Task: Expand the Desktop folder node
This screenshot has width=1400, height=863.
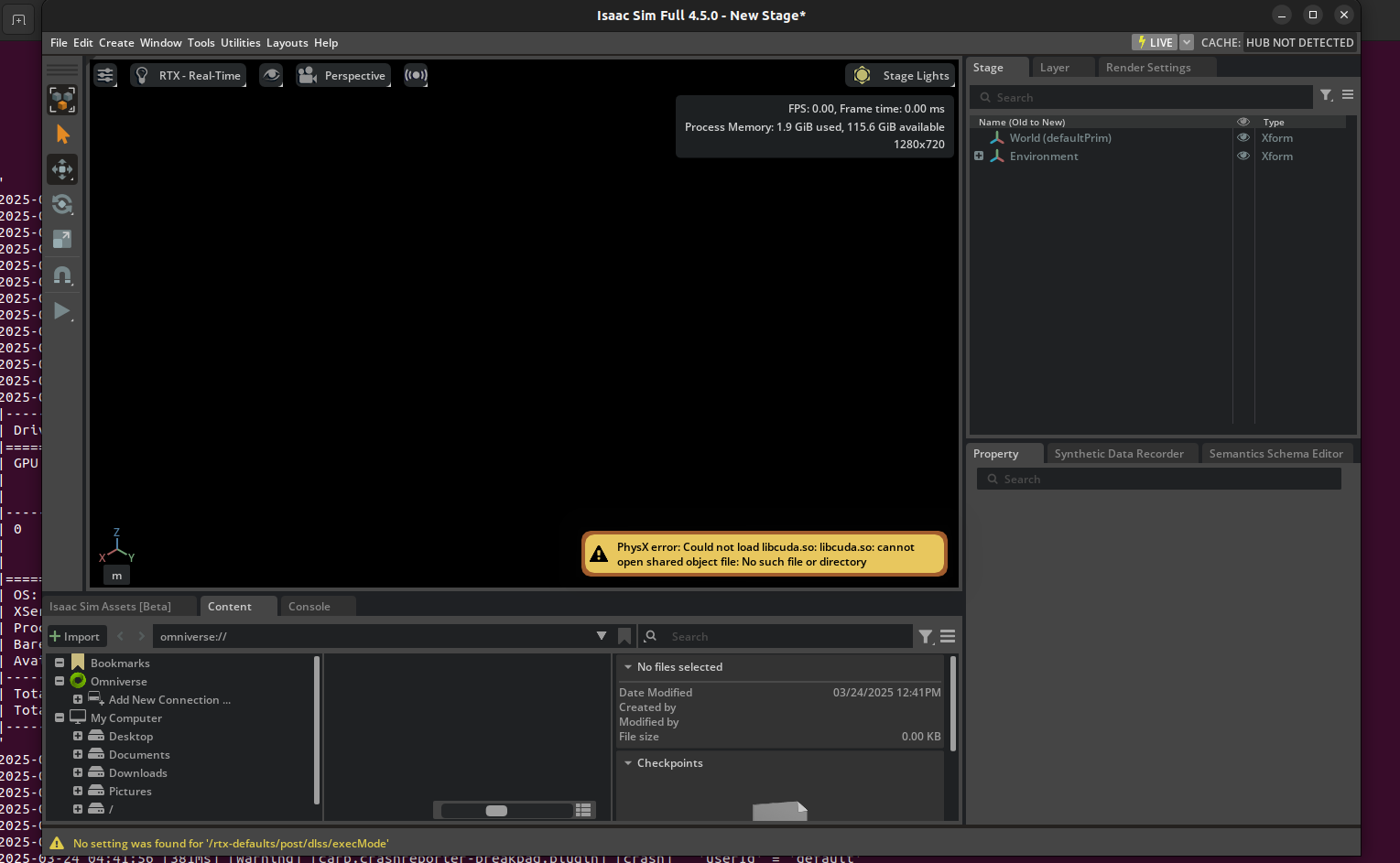Action: click(78, 736)
